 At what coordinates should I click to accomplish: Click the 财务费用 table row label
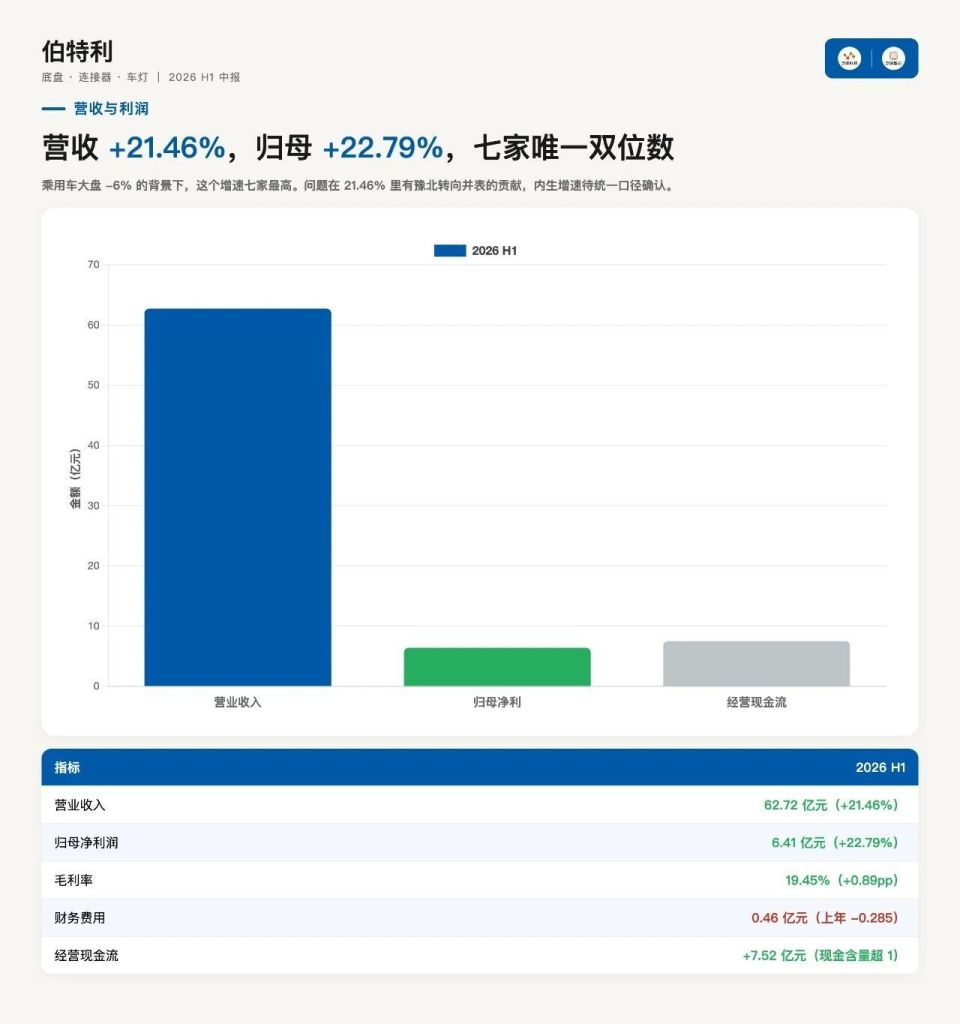(80, 918)
